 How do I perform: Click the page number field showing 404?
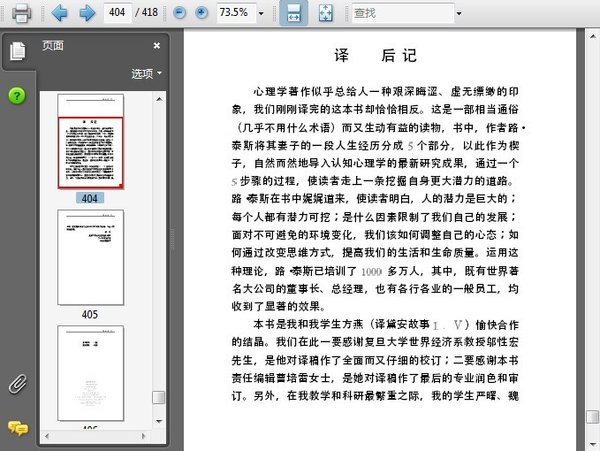pyautogui.click(x=119, y=13)
